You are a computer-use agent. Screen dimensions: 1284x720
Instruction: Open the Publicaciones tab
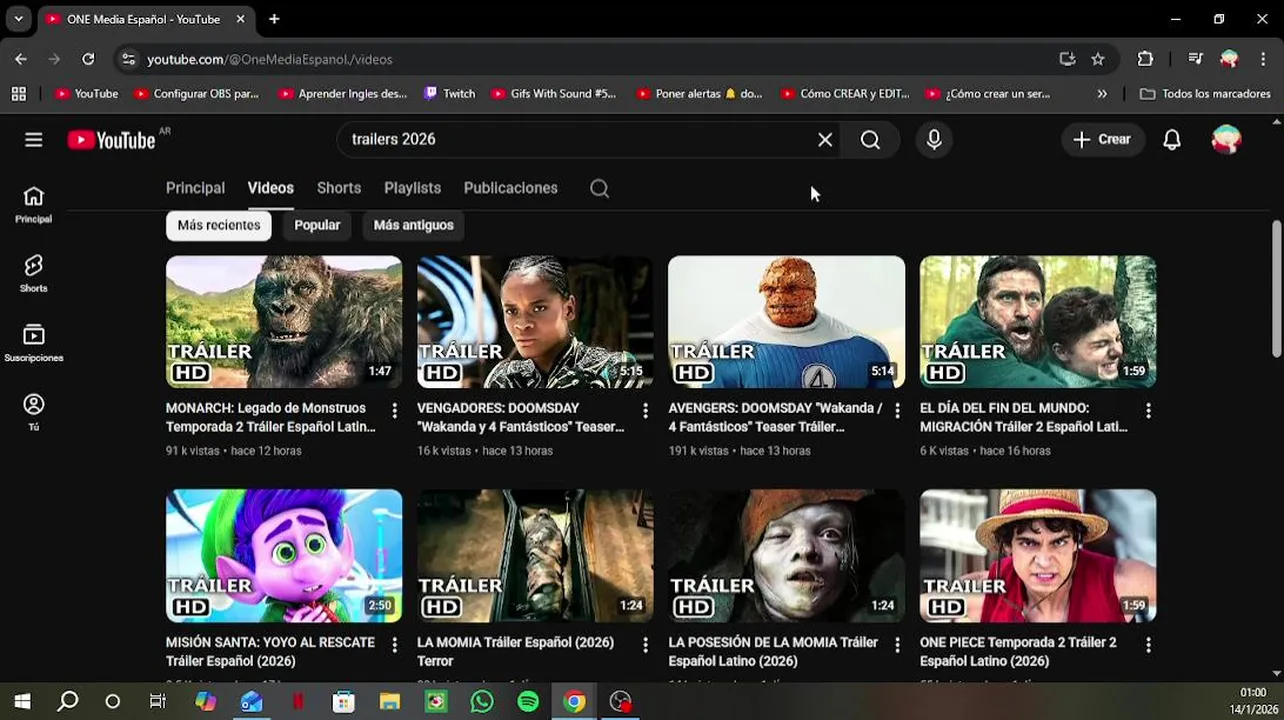point(511,188)
